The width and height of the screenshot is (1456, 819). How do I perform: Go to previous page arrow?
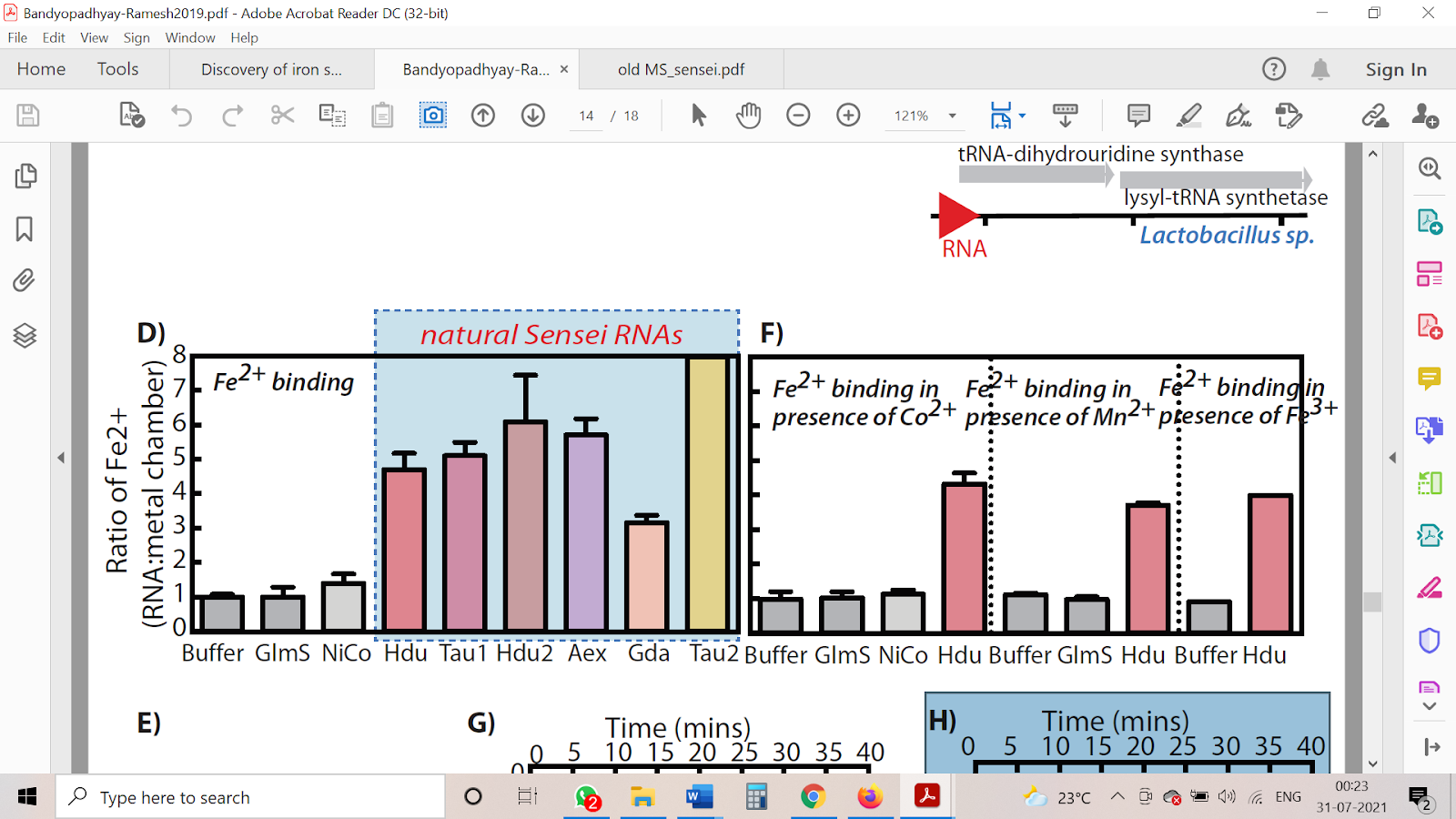click(x=483, y=116)
